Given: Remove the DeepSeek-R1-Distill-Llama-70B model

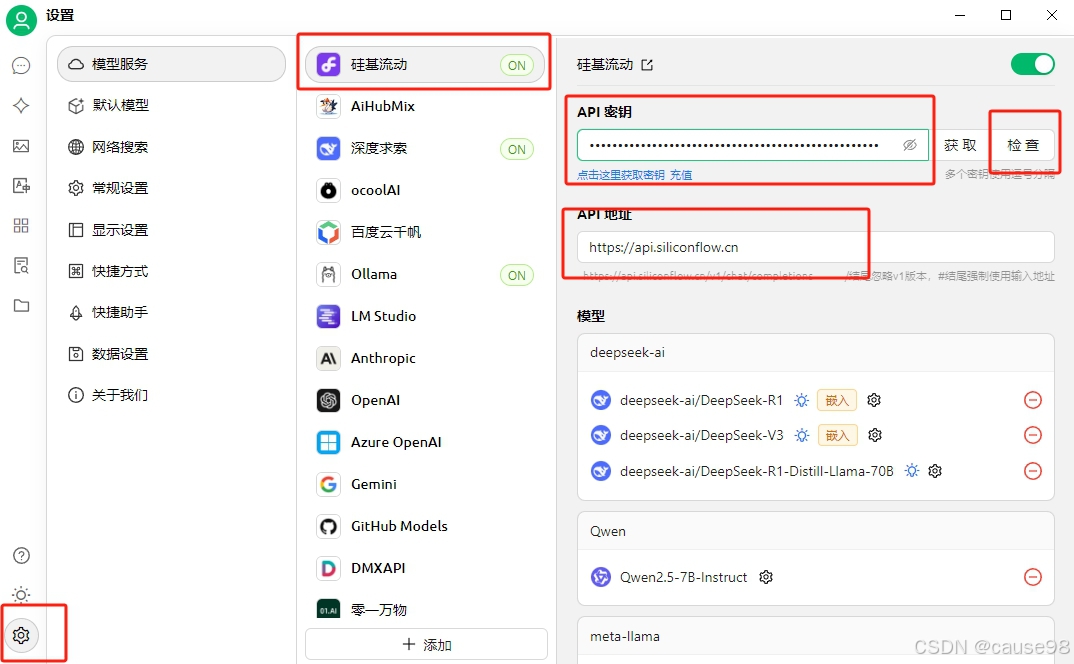Looking at the screenshot, I should (1033, 471).
